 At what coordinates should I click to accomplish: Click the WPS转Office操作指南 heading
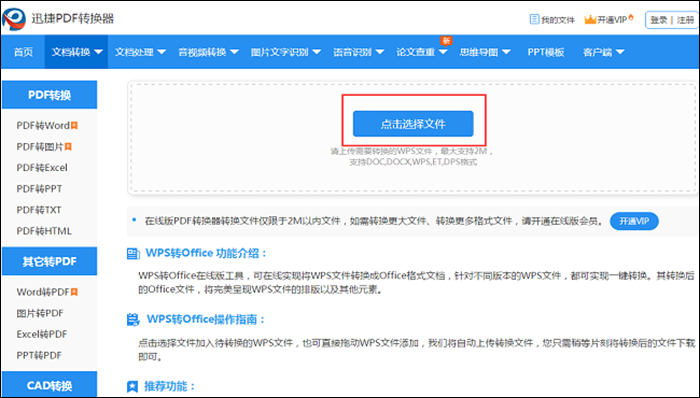tap(206, 319)
